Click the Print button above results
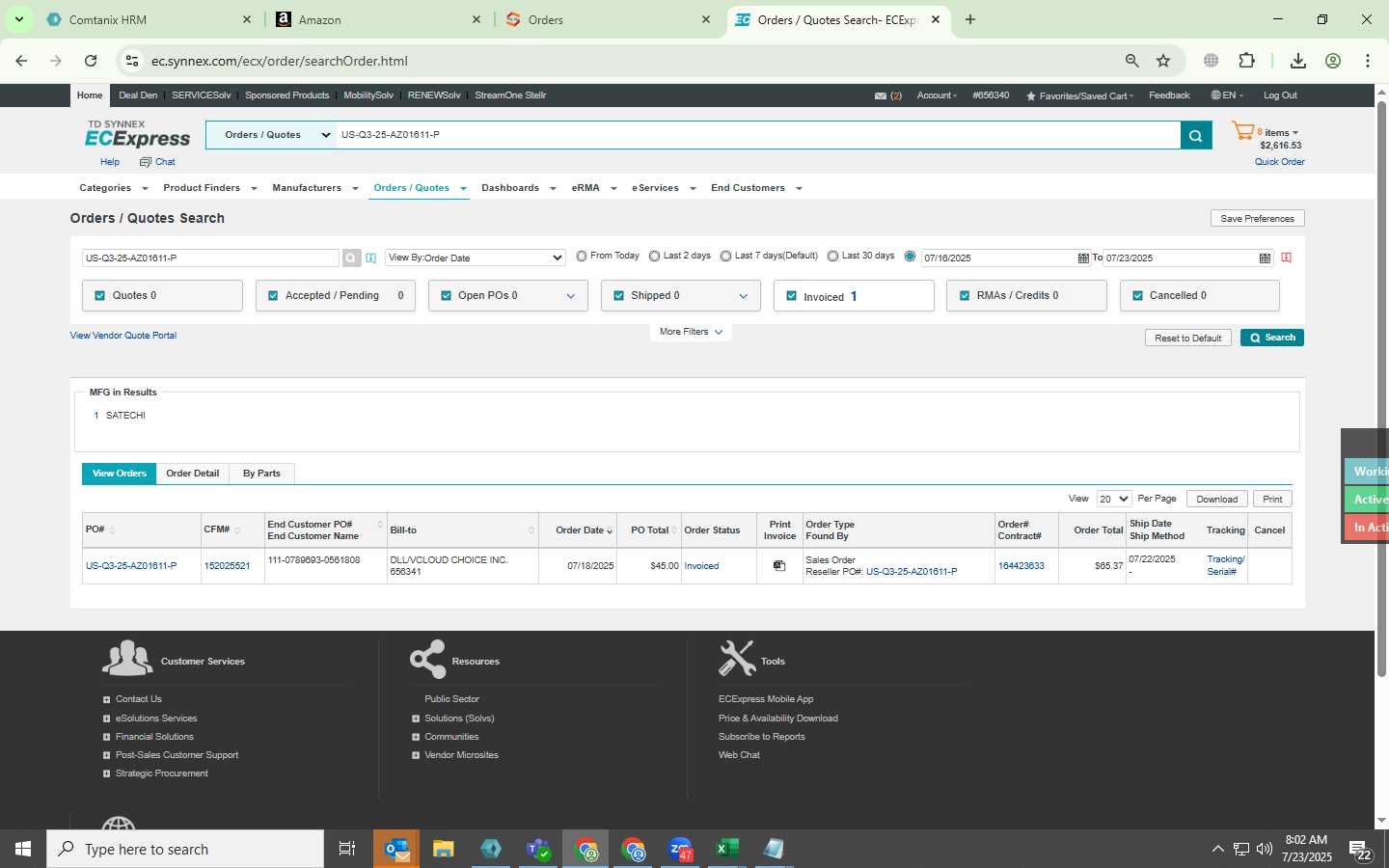The width and height of the screenshot is (1389, 868). tap(1272, 500)
